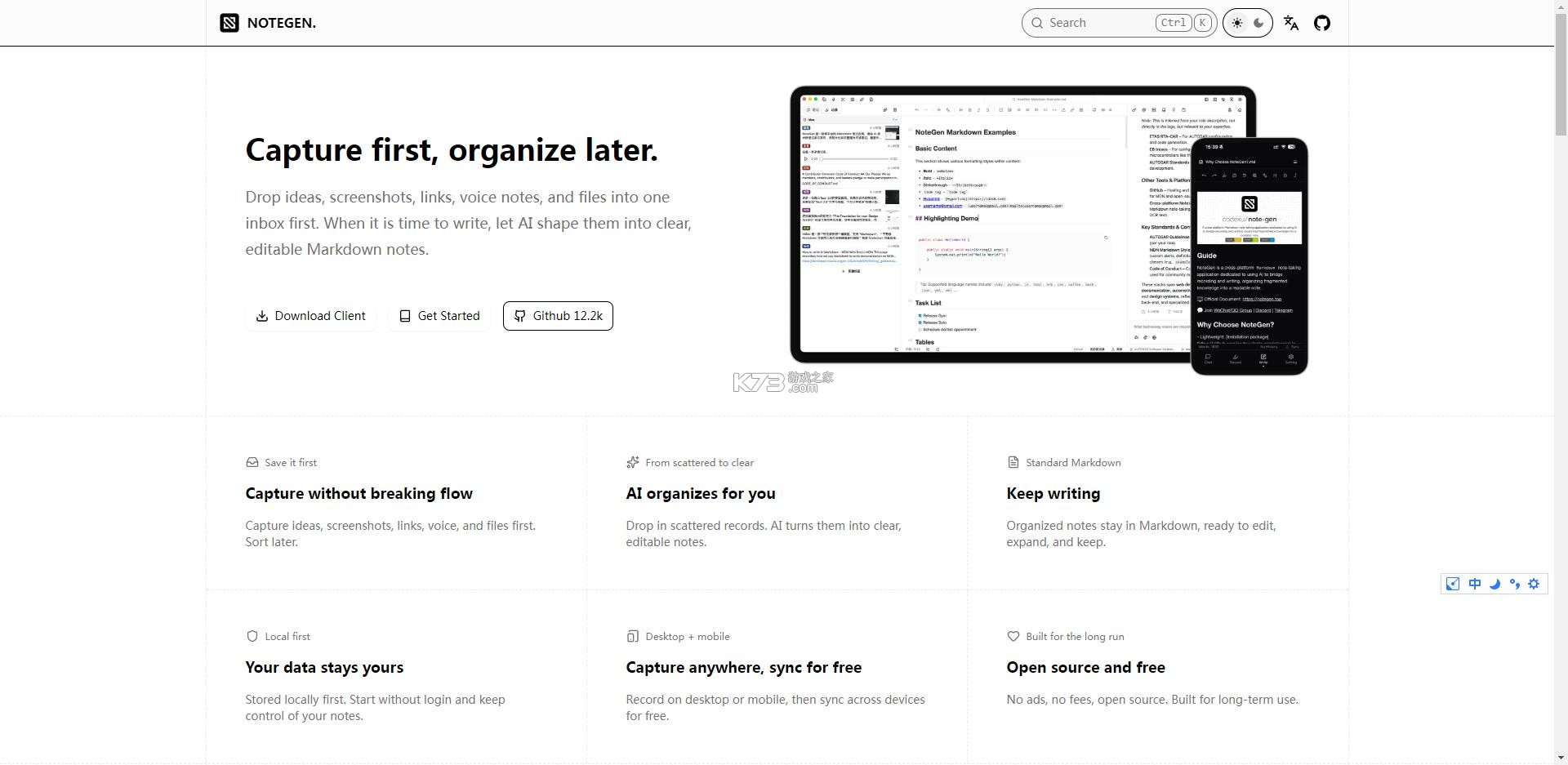
Task: Open the language translation menu icon
Action: tap(1291, 23)
